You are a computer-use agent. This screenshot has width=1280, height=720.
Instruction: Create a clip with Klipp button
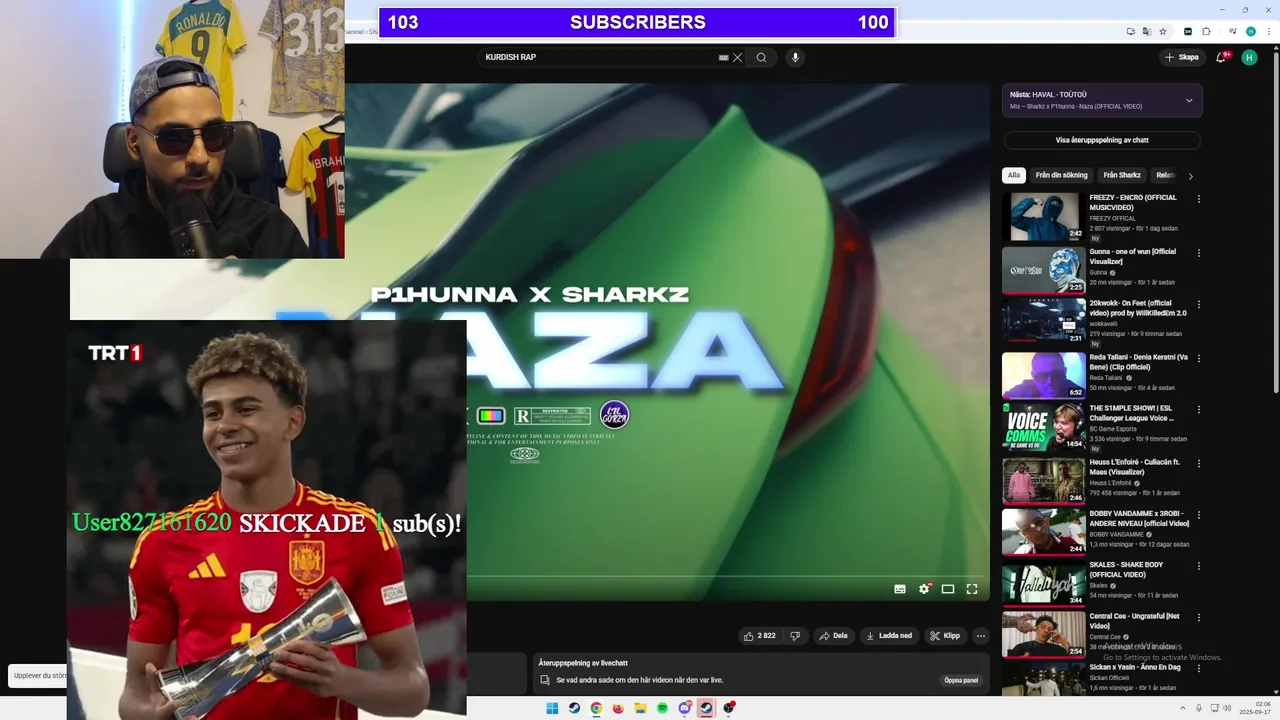[x=945, y=635]
